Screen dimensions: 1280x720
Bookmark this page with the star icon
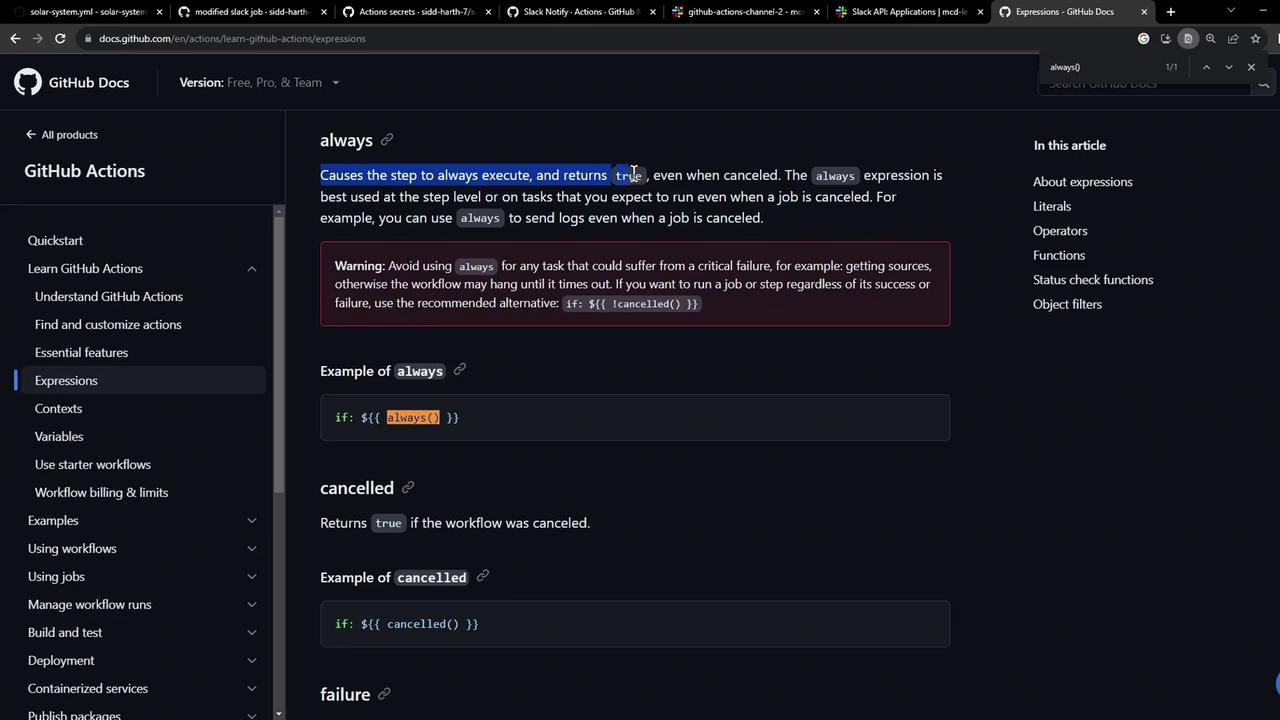tap(1255, 39)
